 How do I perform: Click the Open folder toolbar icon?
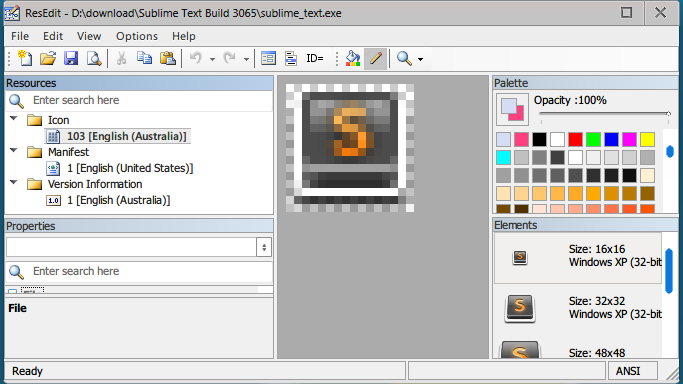tap(48, 58)
